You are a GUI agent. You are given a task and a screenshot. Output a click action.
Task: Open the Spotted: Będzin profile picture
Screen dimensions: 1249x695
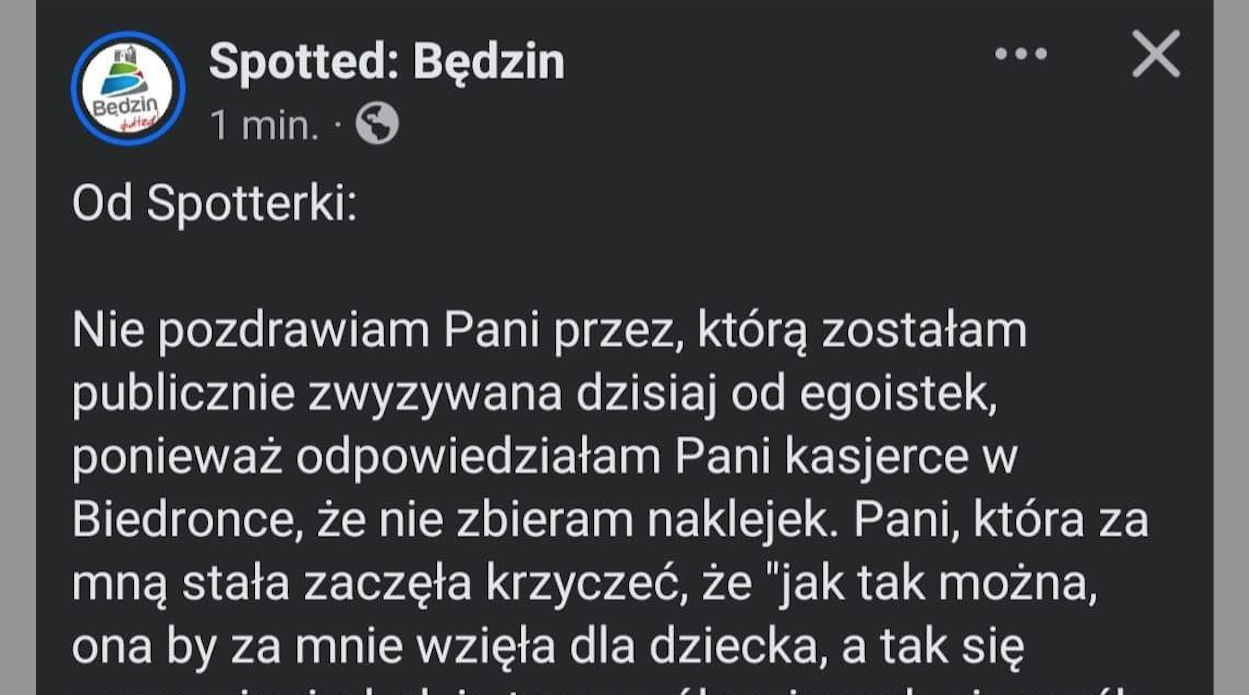pyautogui.click(x=128, y=89)
